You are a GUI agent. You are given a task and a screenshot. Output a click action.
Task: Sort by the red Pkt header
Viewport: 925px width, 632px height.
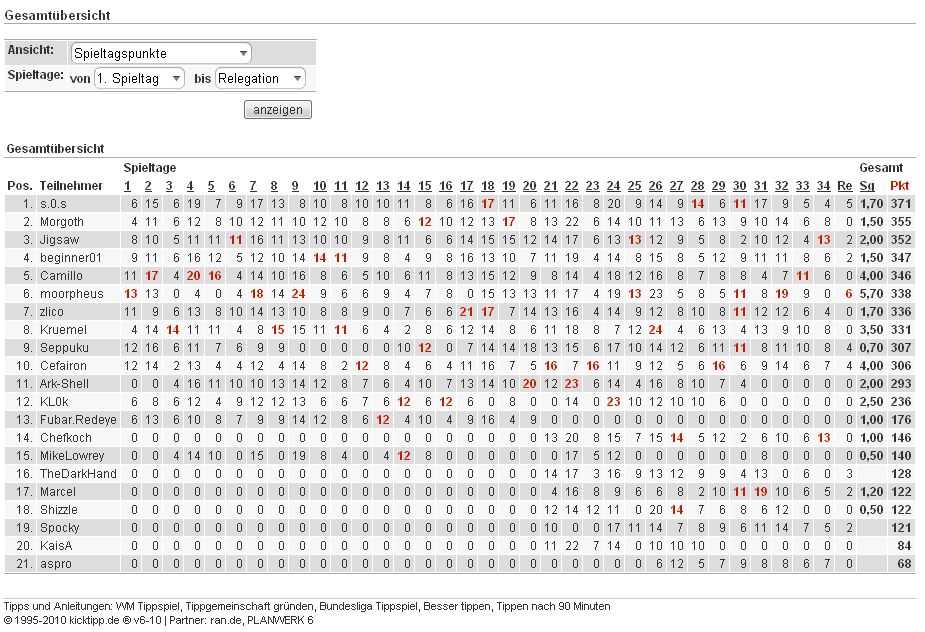tap(900, 186)
